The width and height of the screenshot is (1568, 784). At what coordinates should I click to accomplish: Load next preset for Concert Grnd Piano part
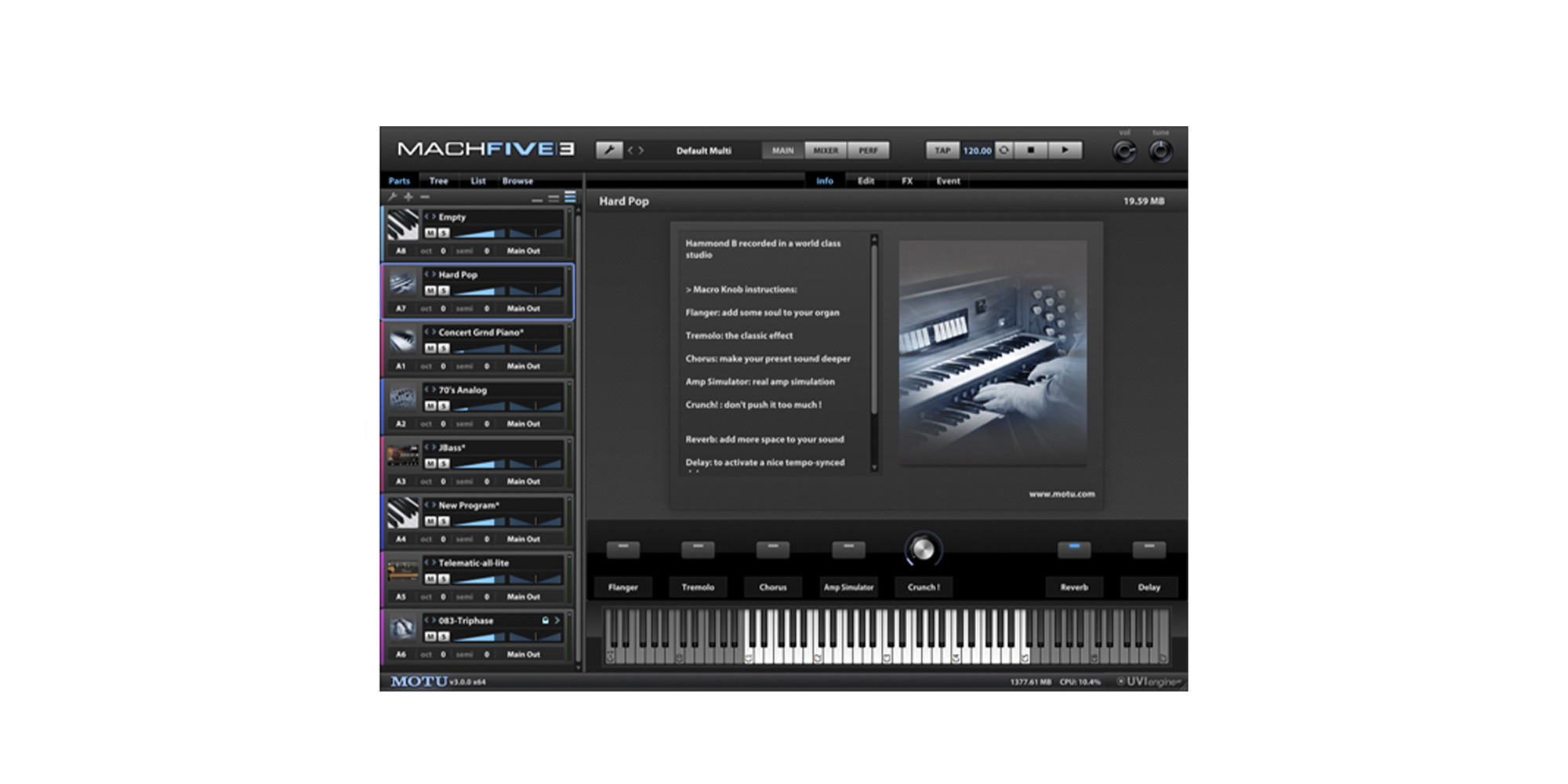click(434, 332)
